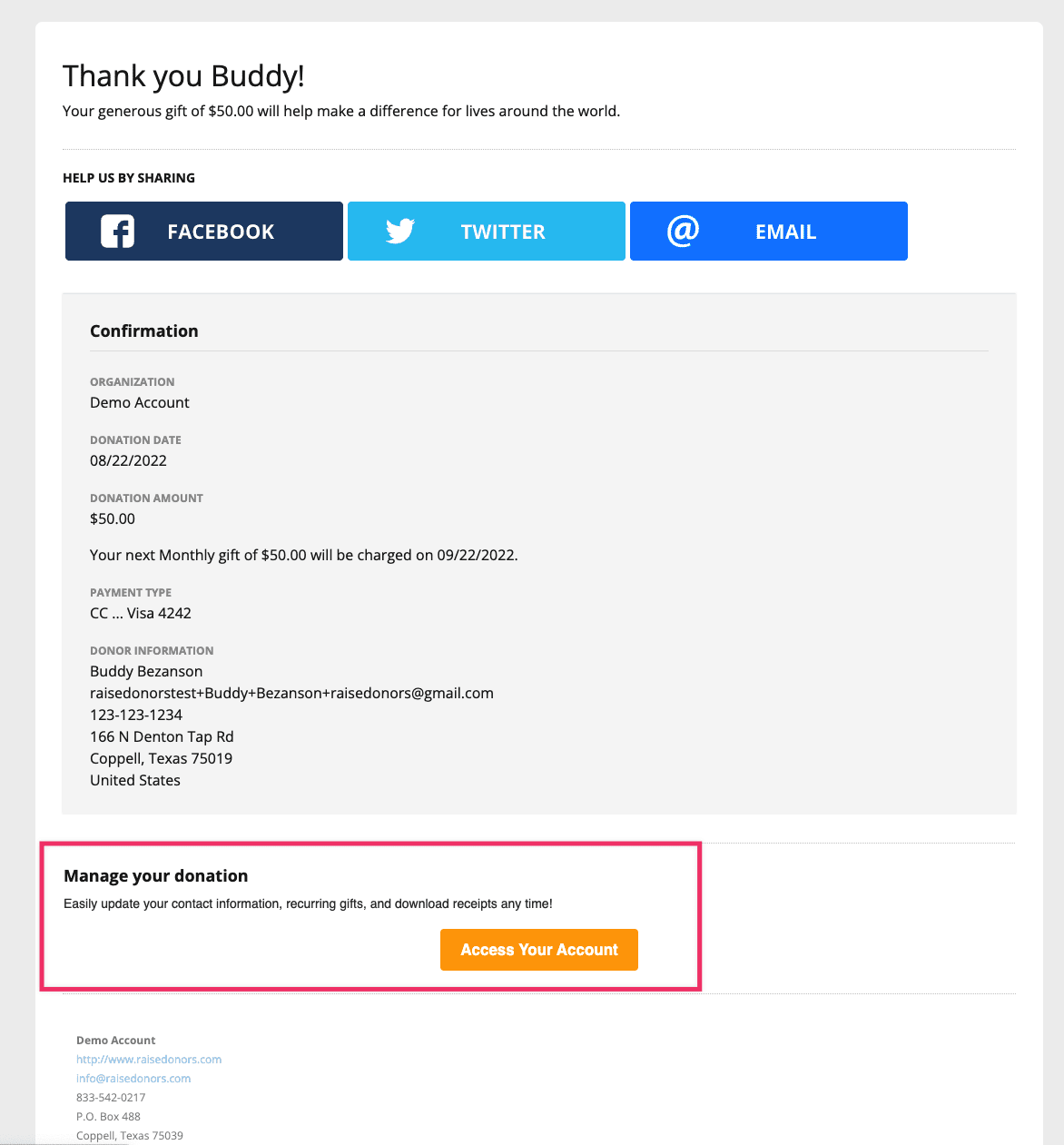Share via the TWITTER button label
Screen dimensions: 1064x1145
click(503, 232)
